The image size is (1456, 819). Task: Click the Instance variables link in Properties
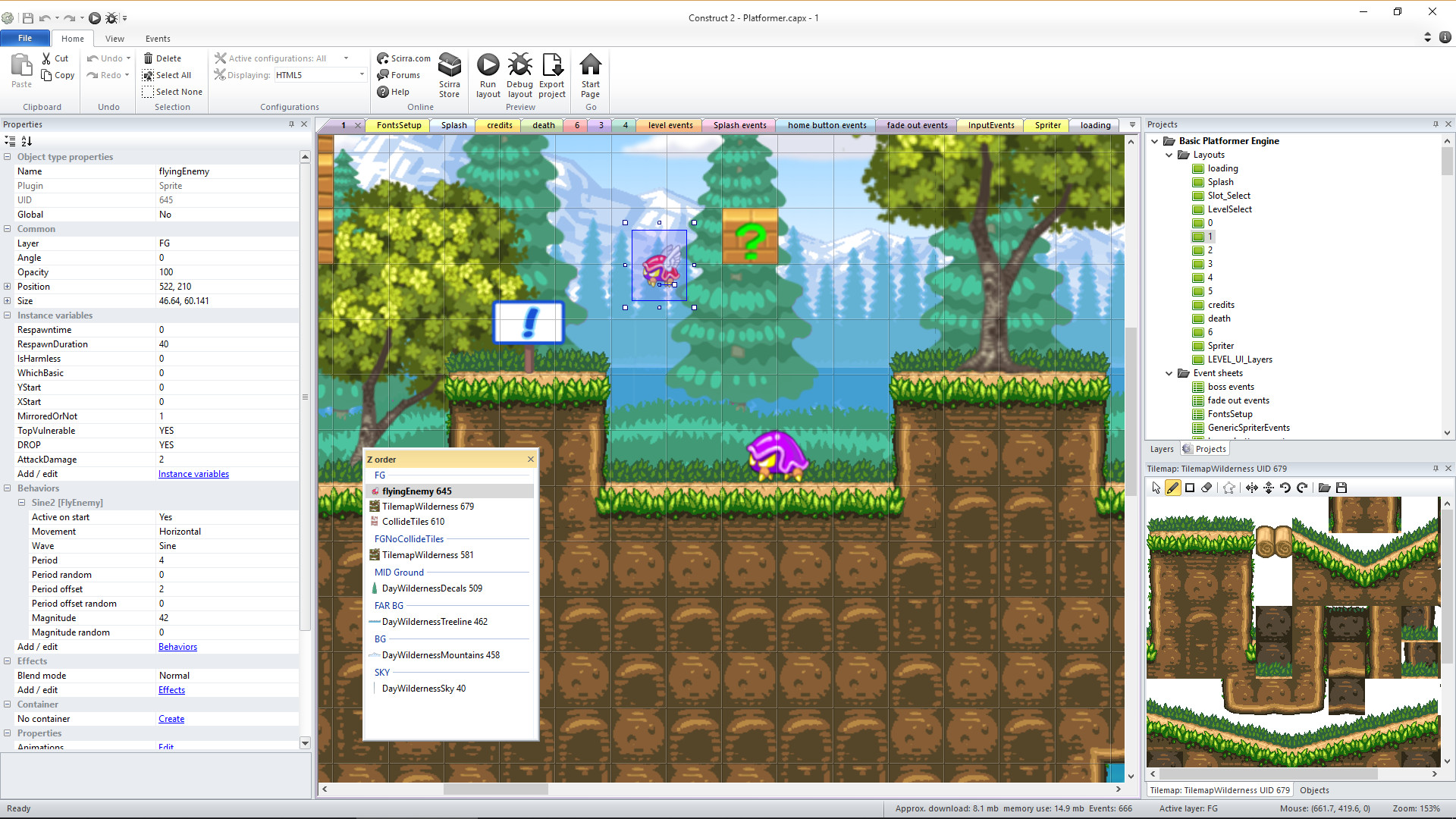point(193,473)
